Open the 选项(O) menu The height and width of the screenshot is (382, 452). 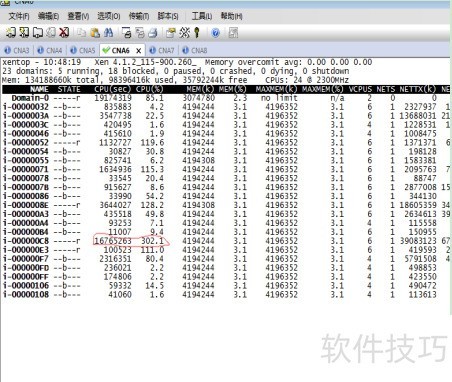(108, 16)
